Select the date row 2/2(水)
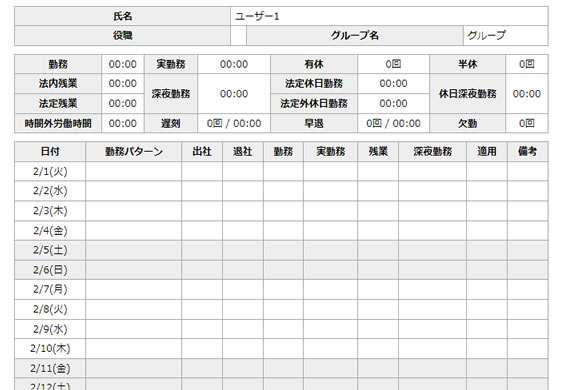570x390 pixels. 281,191
